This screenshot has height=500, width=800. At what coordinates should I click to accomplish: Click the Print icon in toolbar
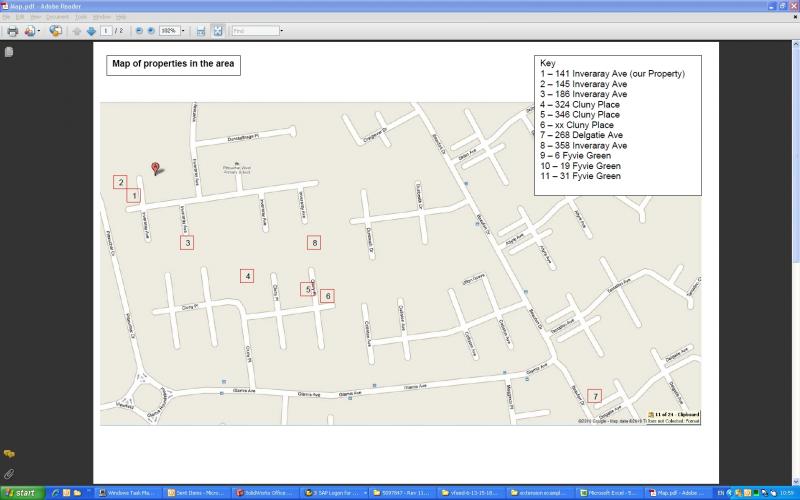[12, 31]
